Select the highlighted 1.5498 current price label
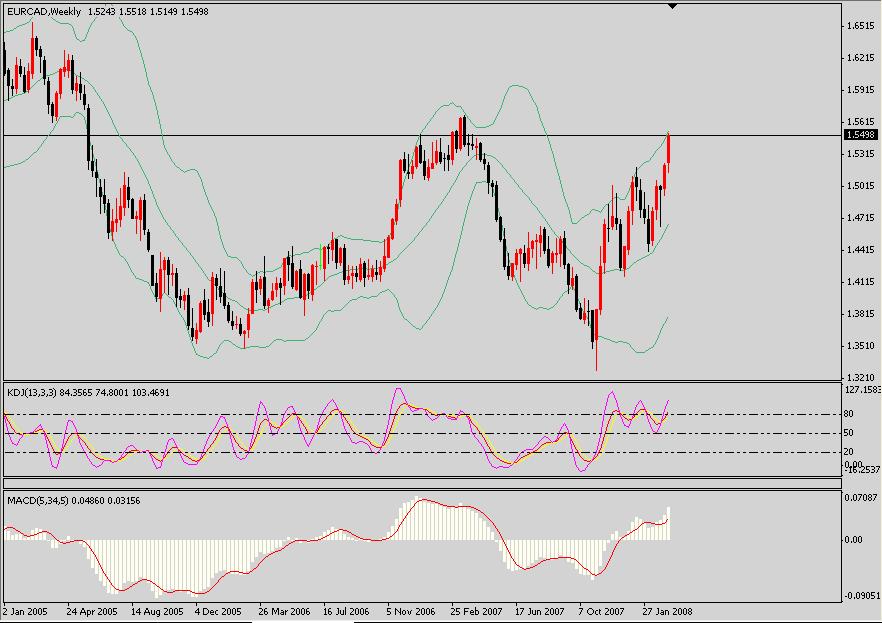 (861, 135)
